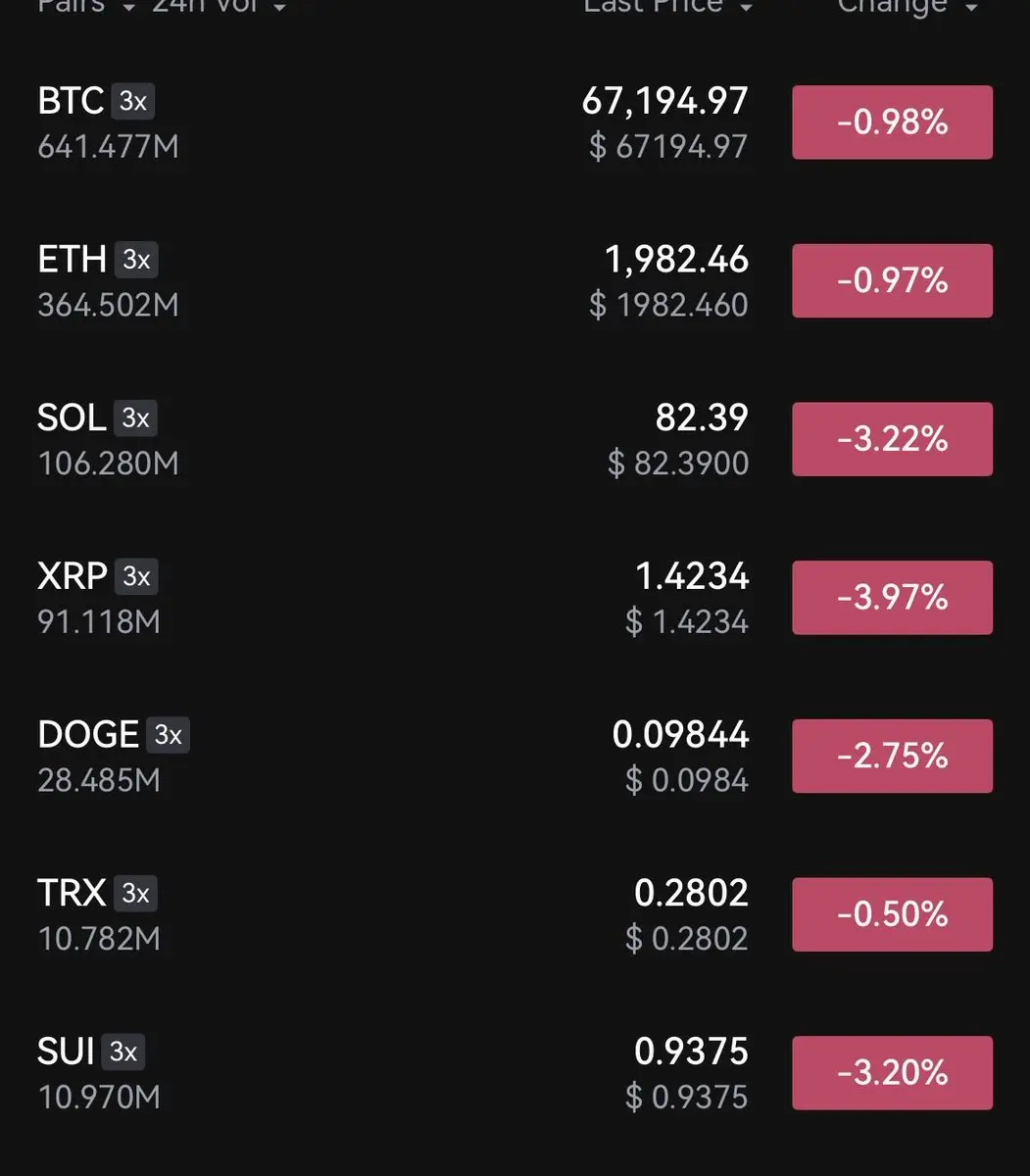
Task: Open the 3x leverage badge next to BTC
Action: (x=132, y=101)
